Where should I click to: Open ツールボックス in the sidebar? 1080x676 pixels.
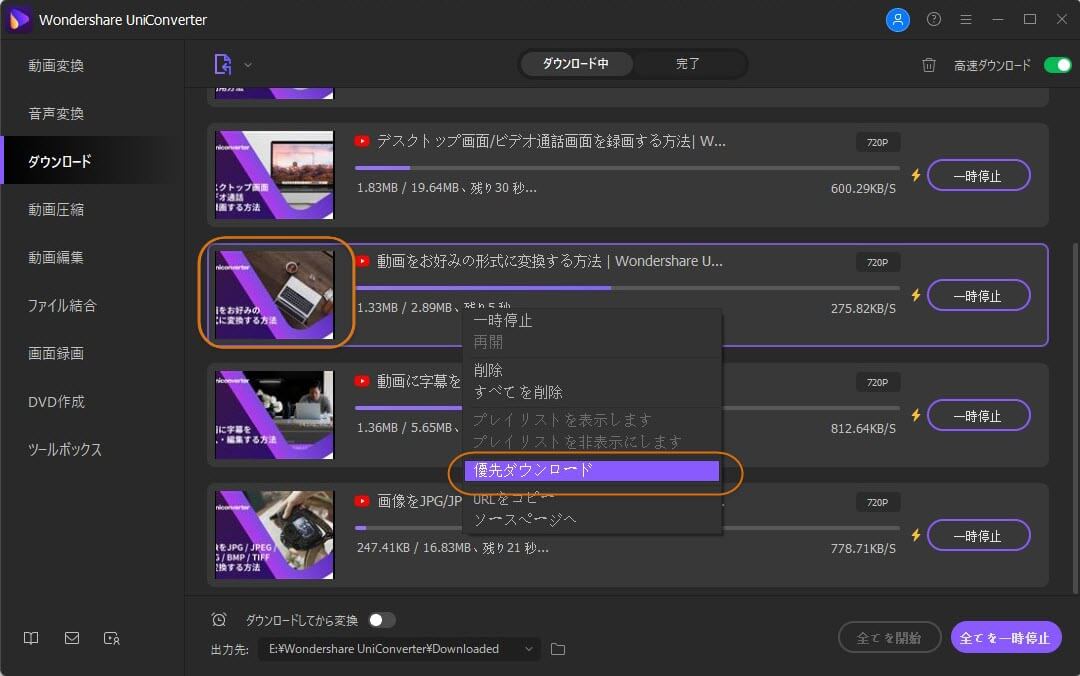(65, 449)
